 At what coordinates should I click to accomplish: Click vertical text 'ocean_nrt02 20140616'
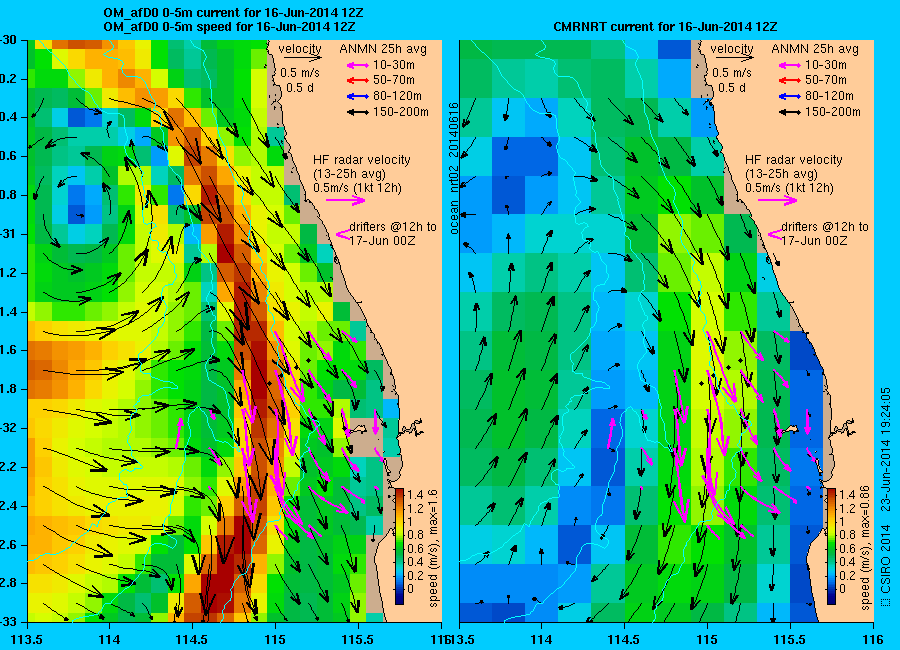454,168
